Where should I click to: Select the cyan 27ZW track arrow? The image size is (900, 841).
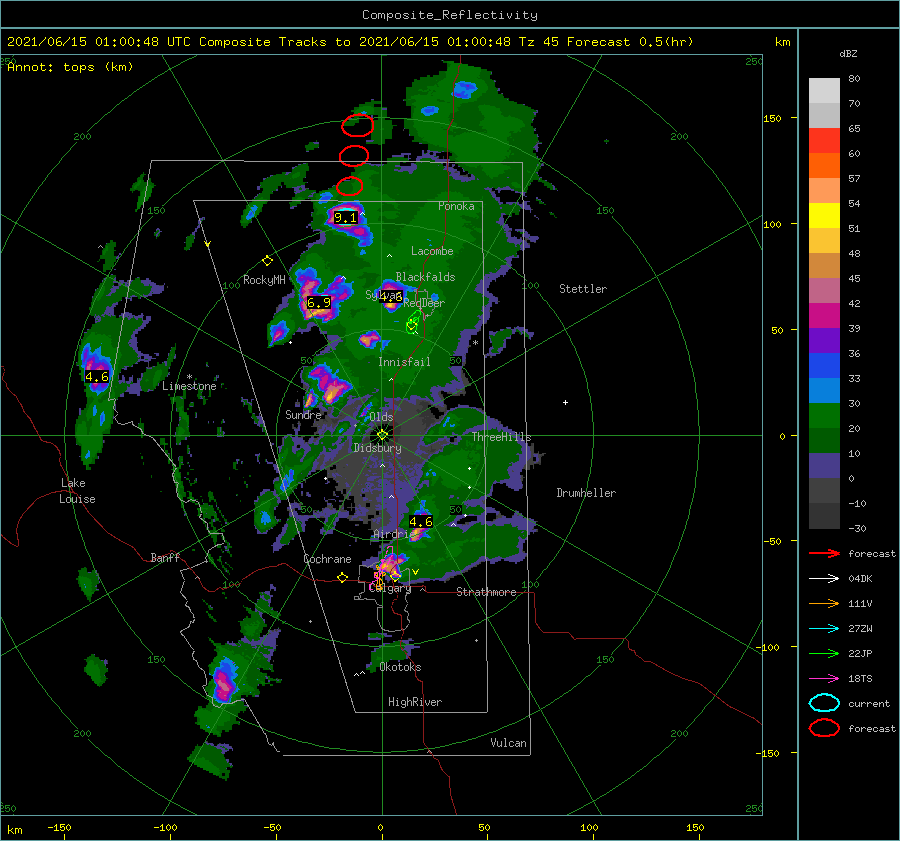(x=824, y=629)
